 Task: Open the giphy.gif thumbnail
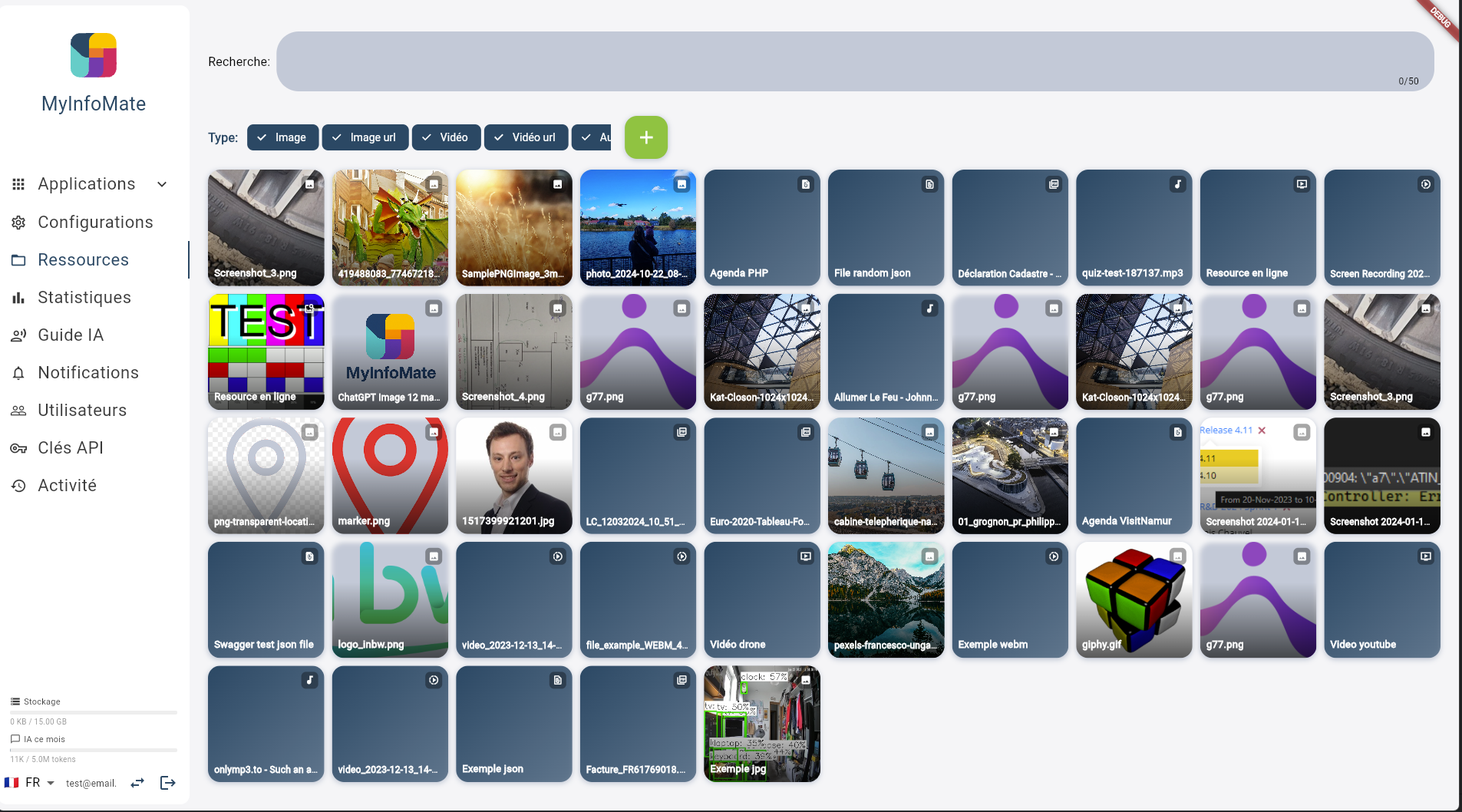click(1134, 600)
